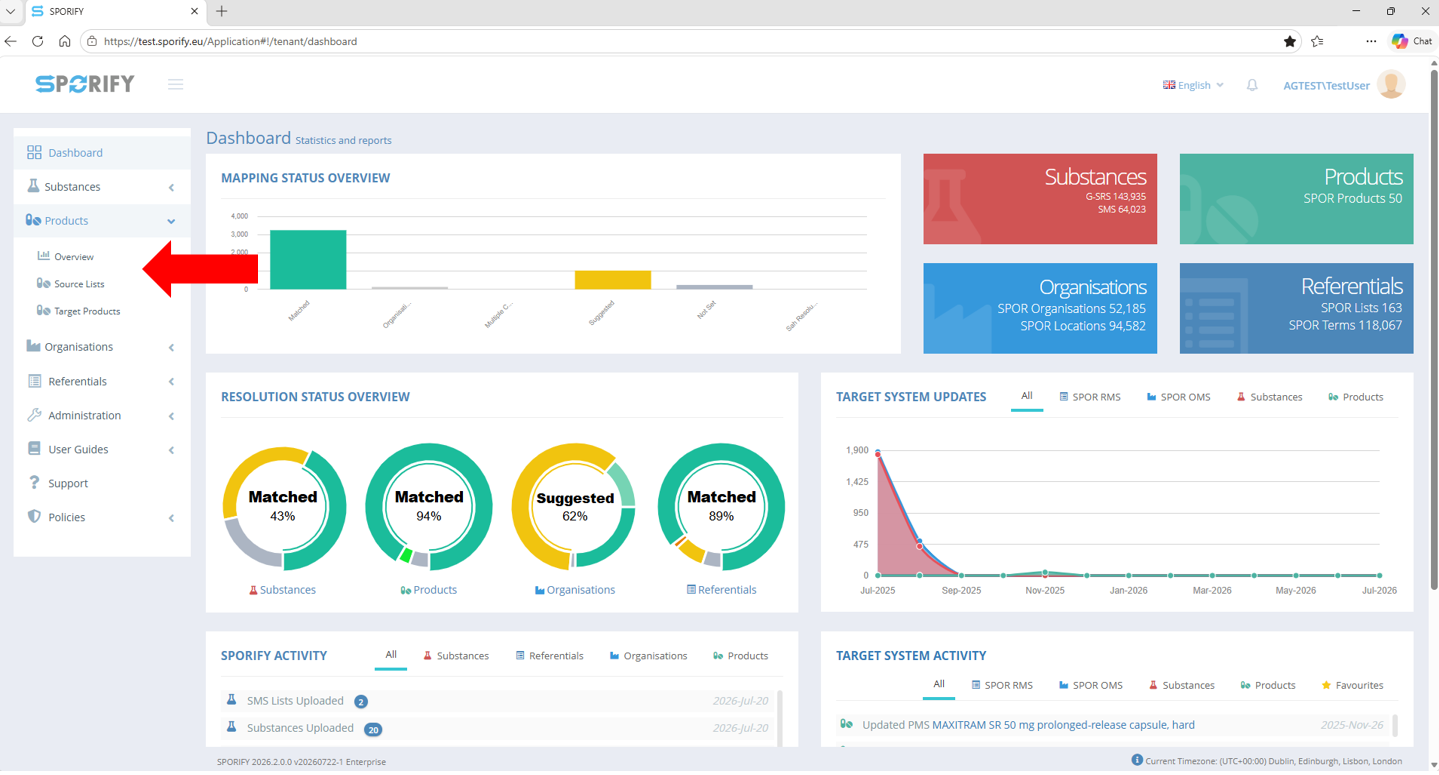This screenshot has height=775, width=1439.
Task: Reload the page with the refresh icon
Action: (x=38, y=41)
